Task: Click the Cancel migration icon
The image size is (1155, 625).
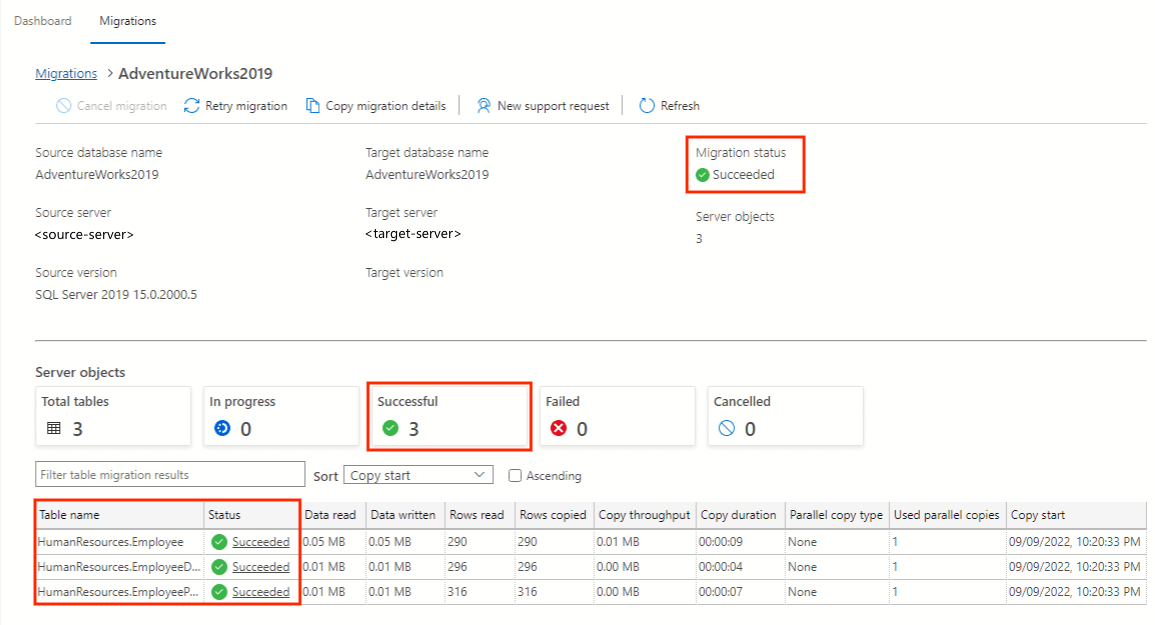Action: (64, 106)
